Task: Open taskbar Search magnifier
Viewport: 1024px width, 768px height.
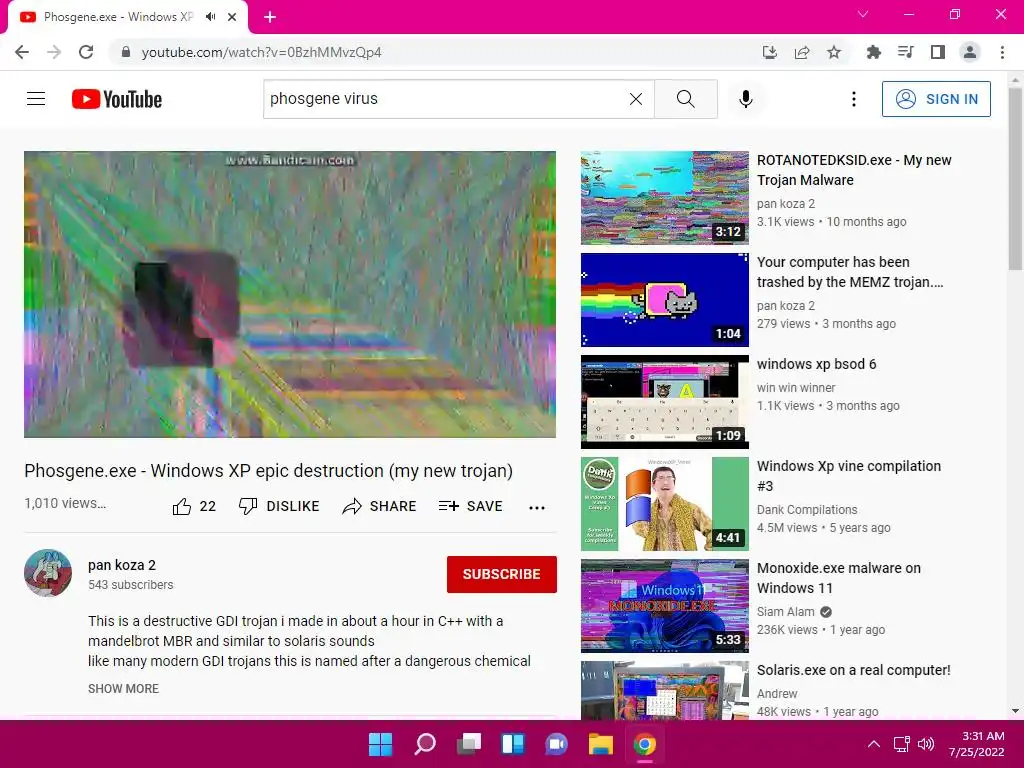Action: coord(424,744)
